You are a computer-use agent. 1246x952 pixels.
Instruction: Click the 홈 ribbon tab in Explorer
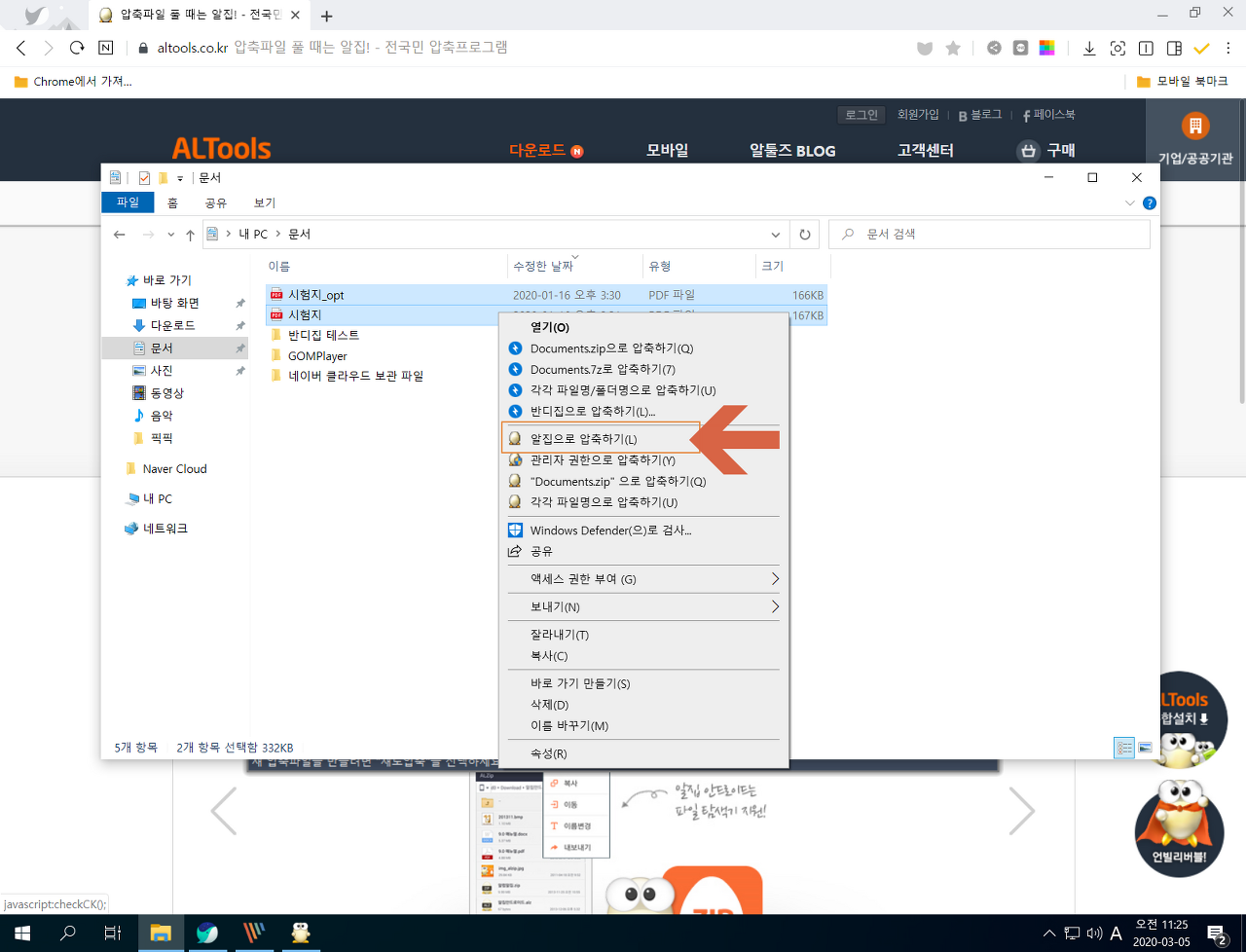(172, 202)
